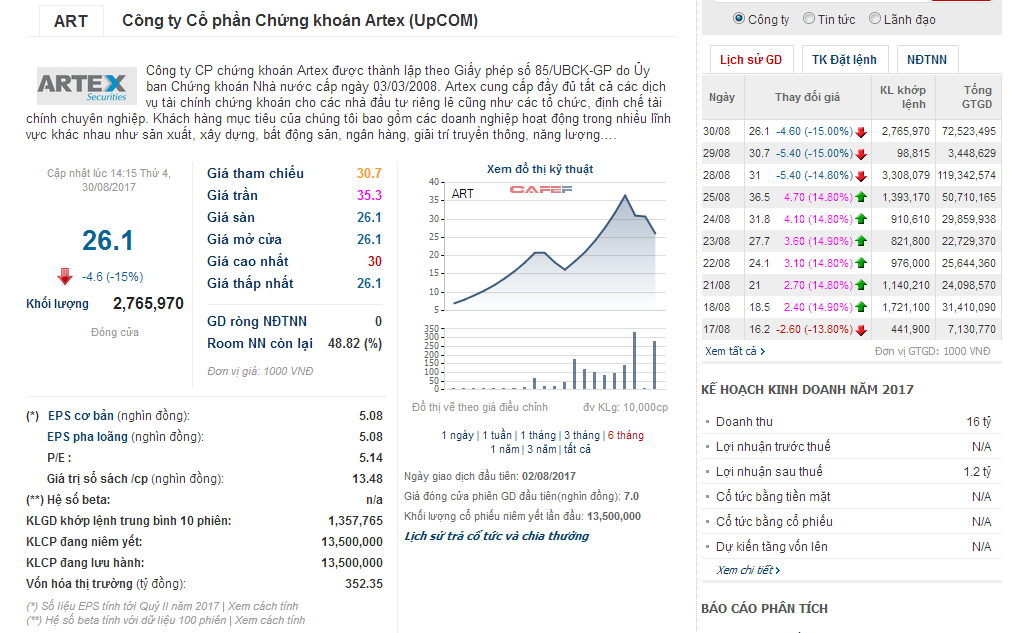Open the ART ticker tab
This screenshot has width=1010, height=633.
(x=71, y=21)
